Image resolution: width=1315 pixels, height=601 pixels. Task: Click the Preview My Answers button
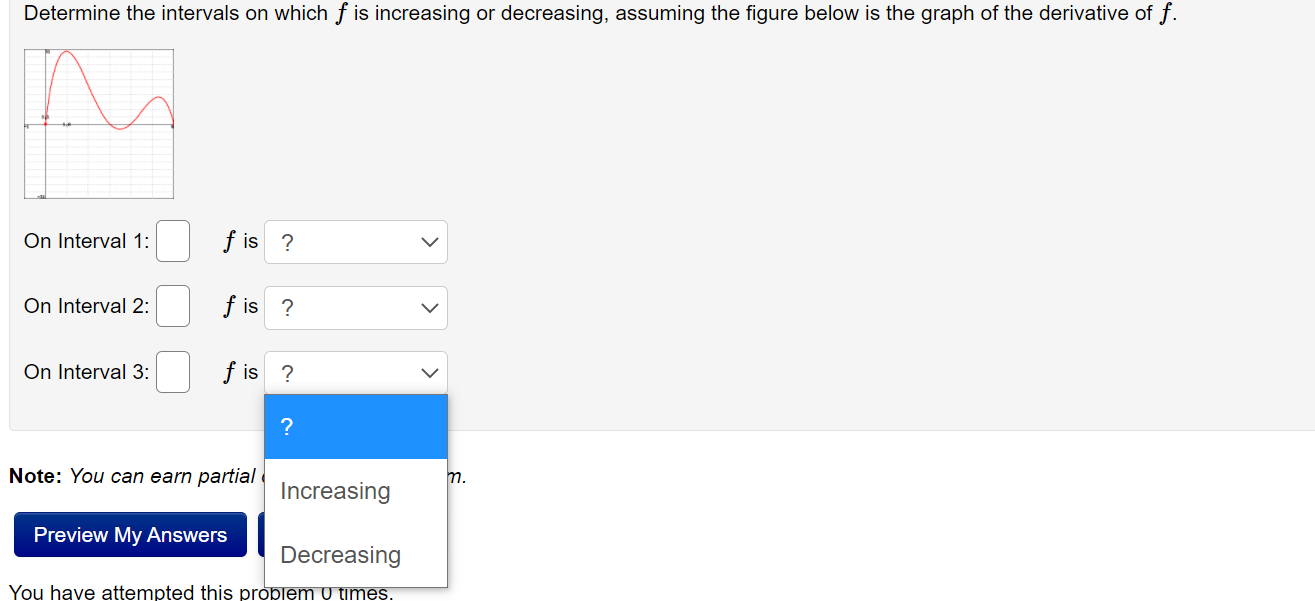(x=129, y=534)
